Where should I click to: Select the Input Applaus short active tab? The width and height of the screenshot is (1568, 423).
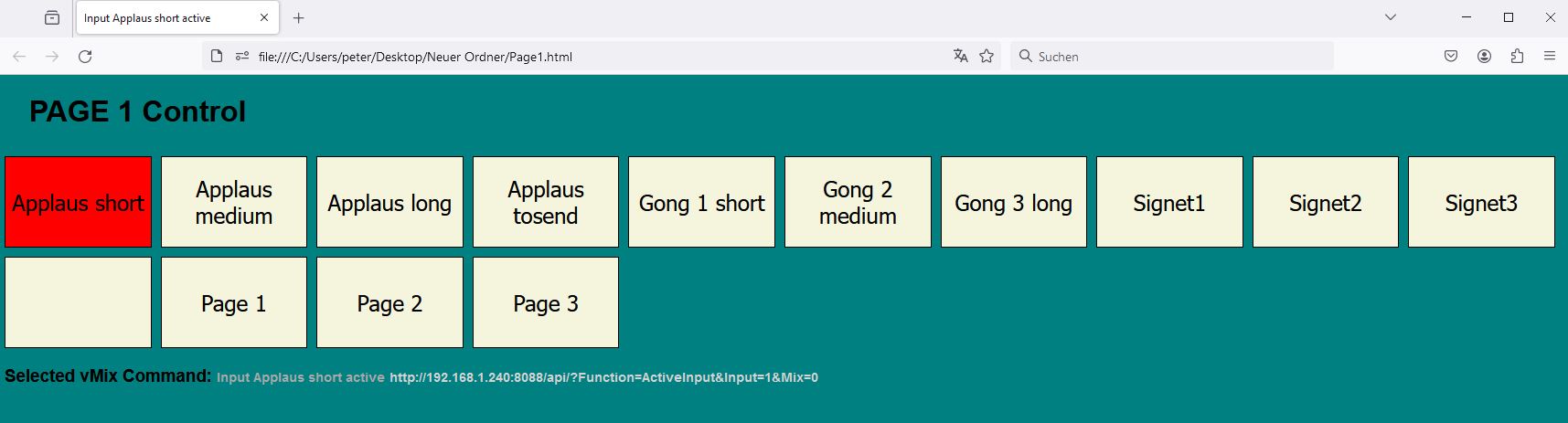pos(165,18)
